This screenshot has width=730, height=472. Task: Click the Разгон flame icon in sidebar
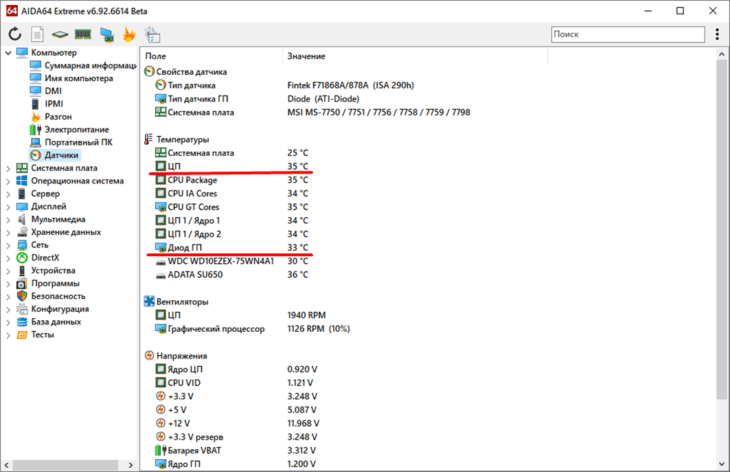pos(36,116)
